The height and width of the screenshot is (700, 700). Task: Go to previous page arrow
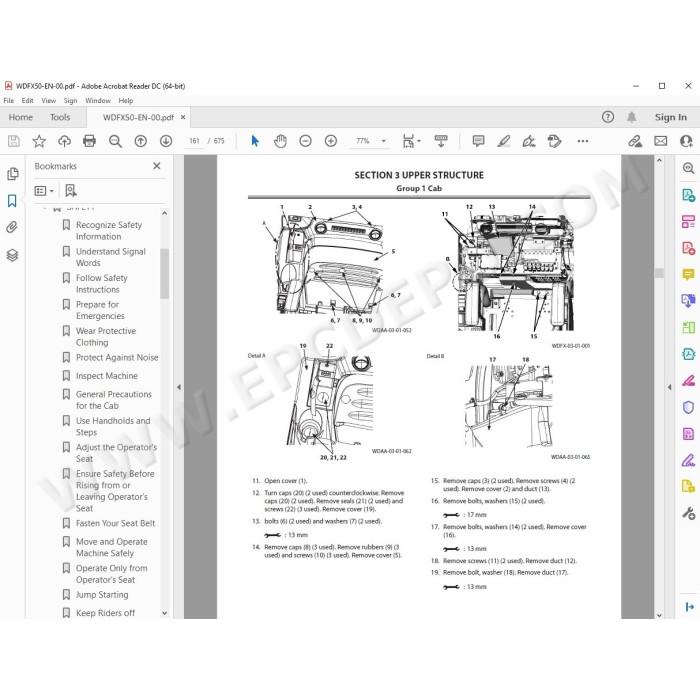(141, 141)
